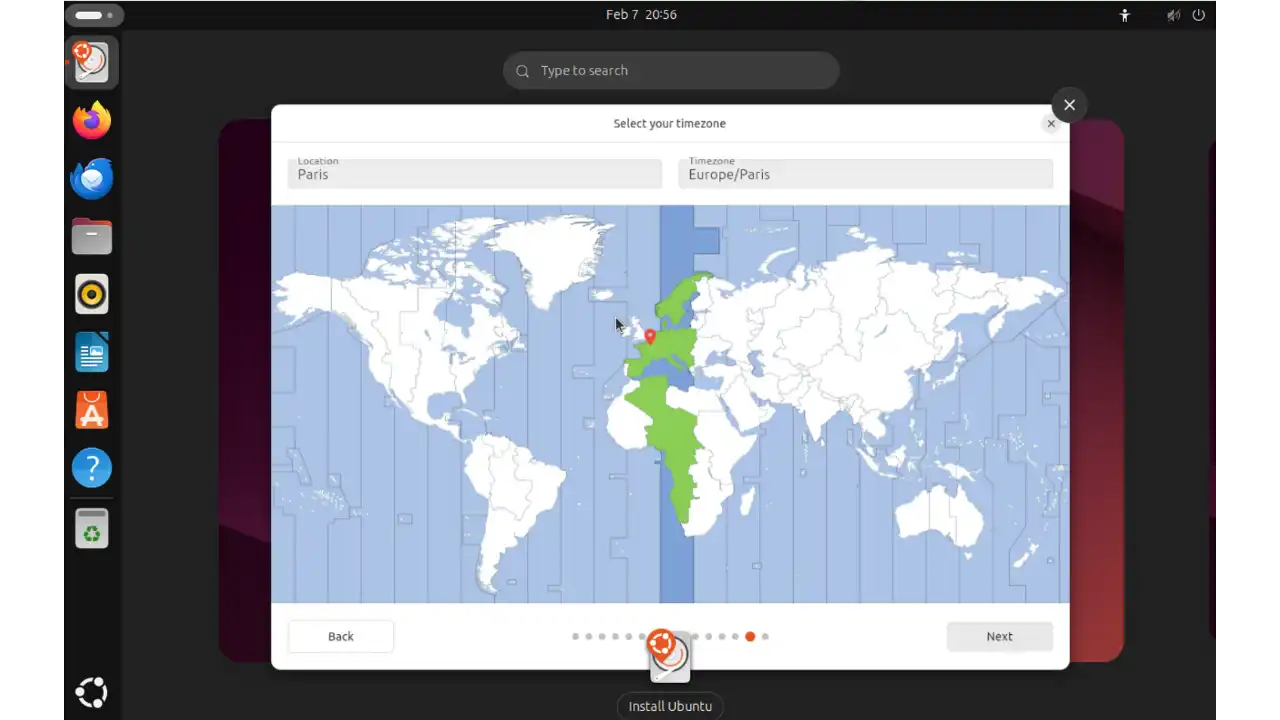Viewport: 1280px width, 720px height.
Task: Open the Ubuntu App Center icon
Action: click(92, 410)
